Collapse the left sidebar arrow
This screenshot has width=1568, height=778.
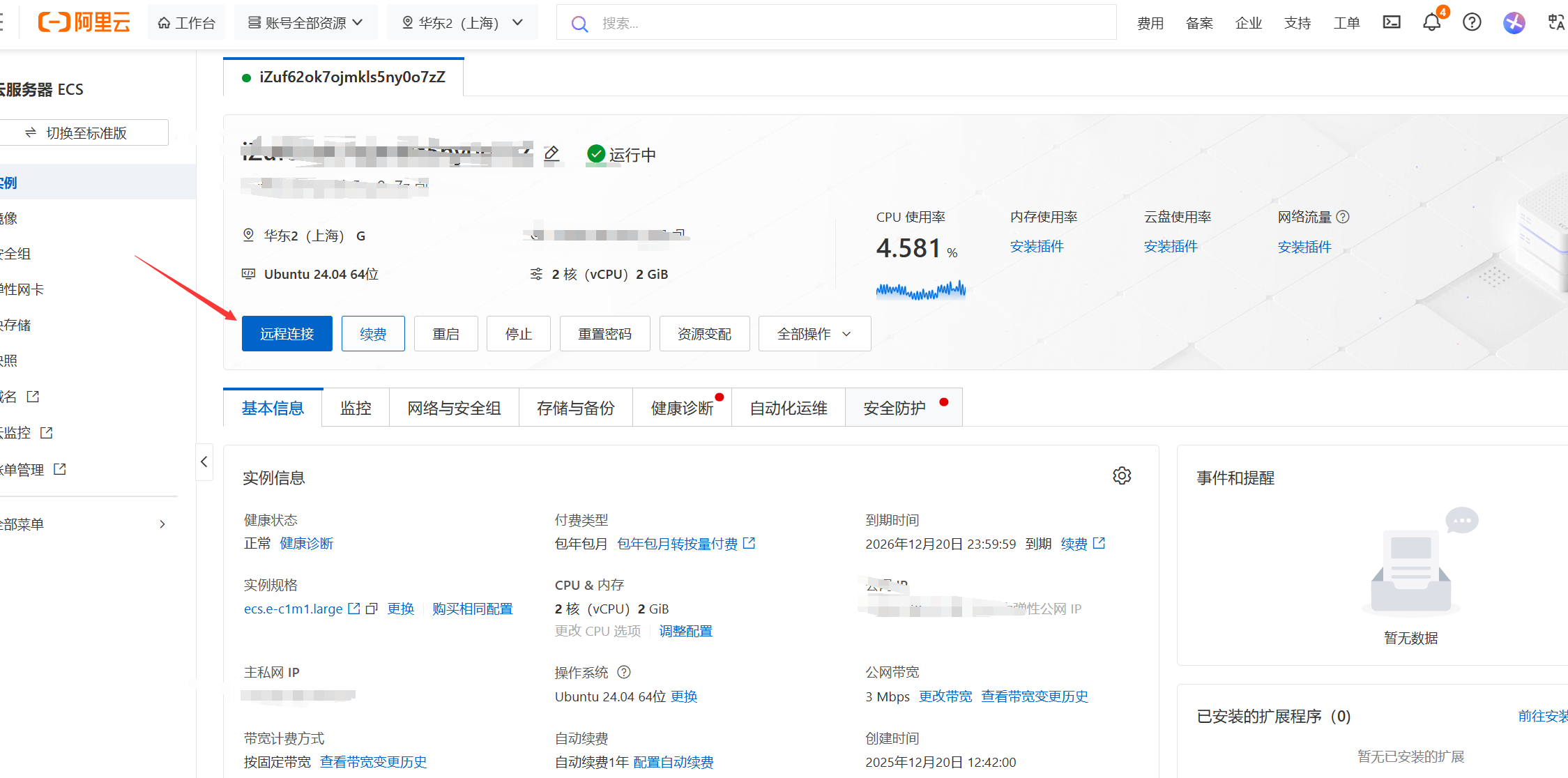coord(204,462)
